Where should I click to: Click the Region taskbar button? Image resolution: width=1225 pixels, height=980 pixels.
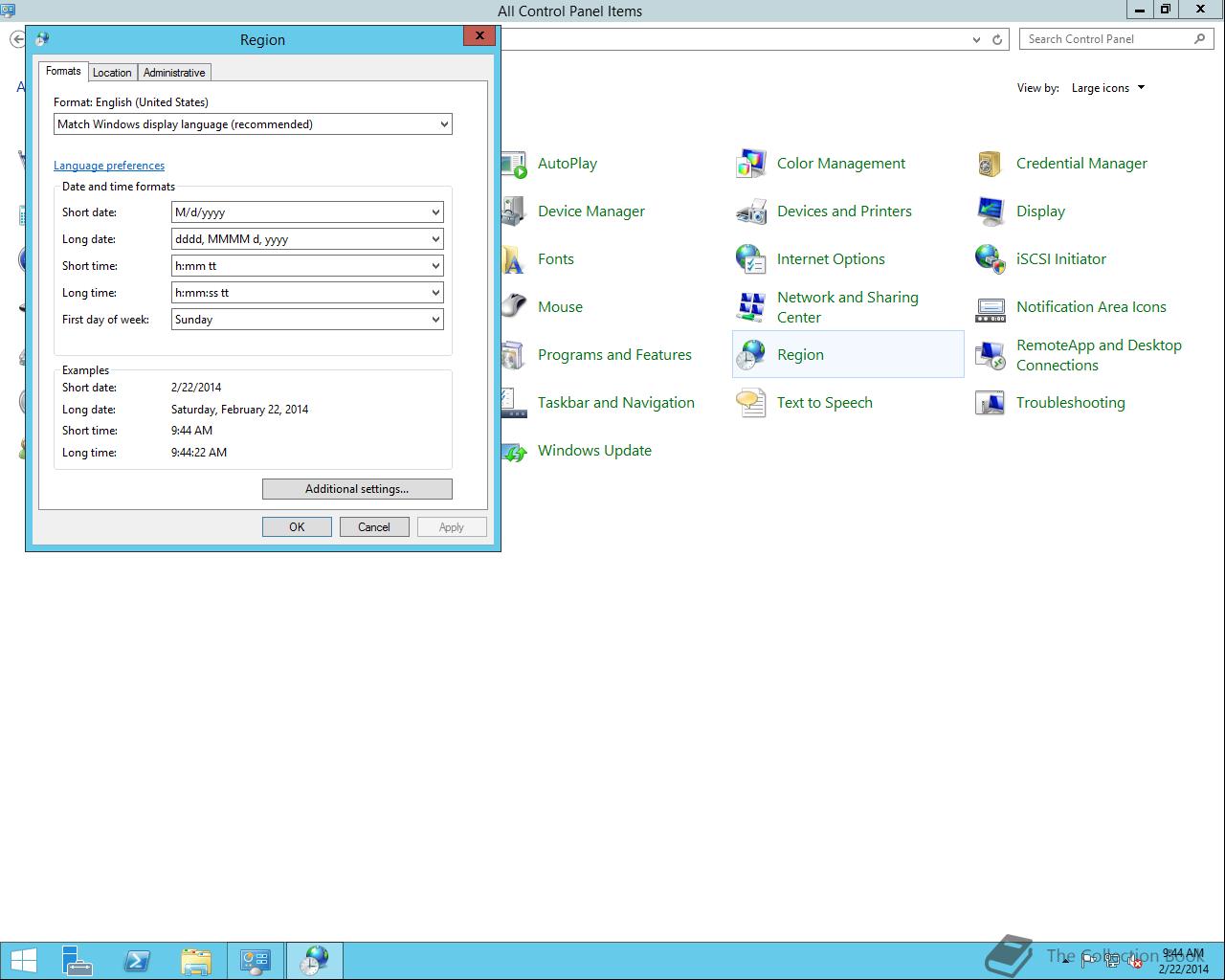(315, 961)
